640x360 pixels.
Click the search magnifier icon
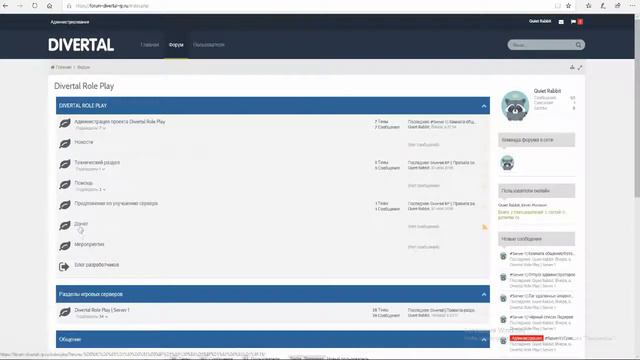pos(578,45)
